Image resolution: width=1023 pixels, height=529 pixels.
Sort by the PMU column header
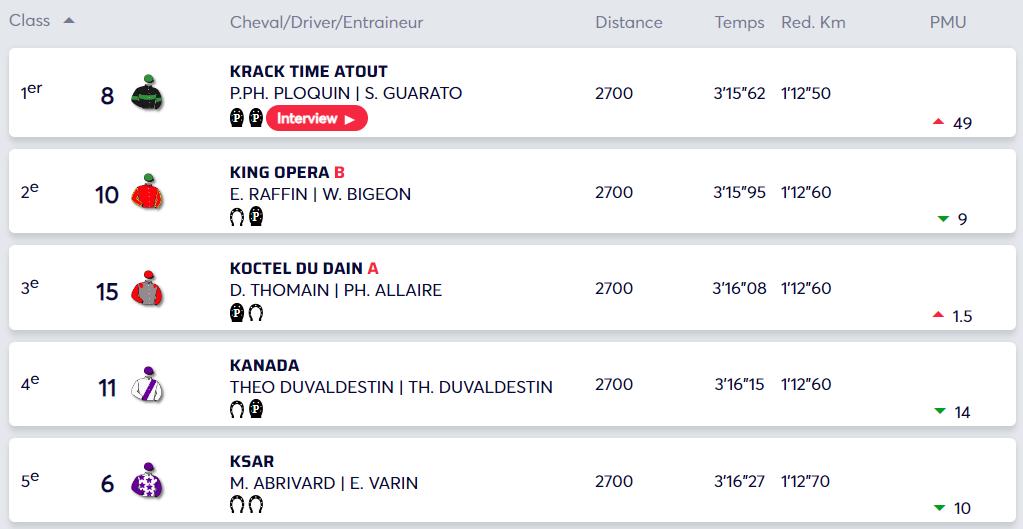tap(947, 22)
